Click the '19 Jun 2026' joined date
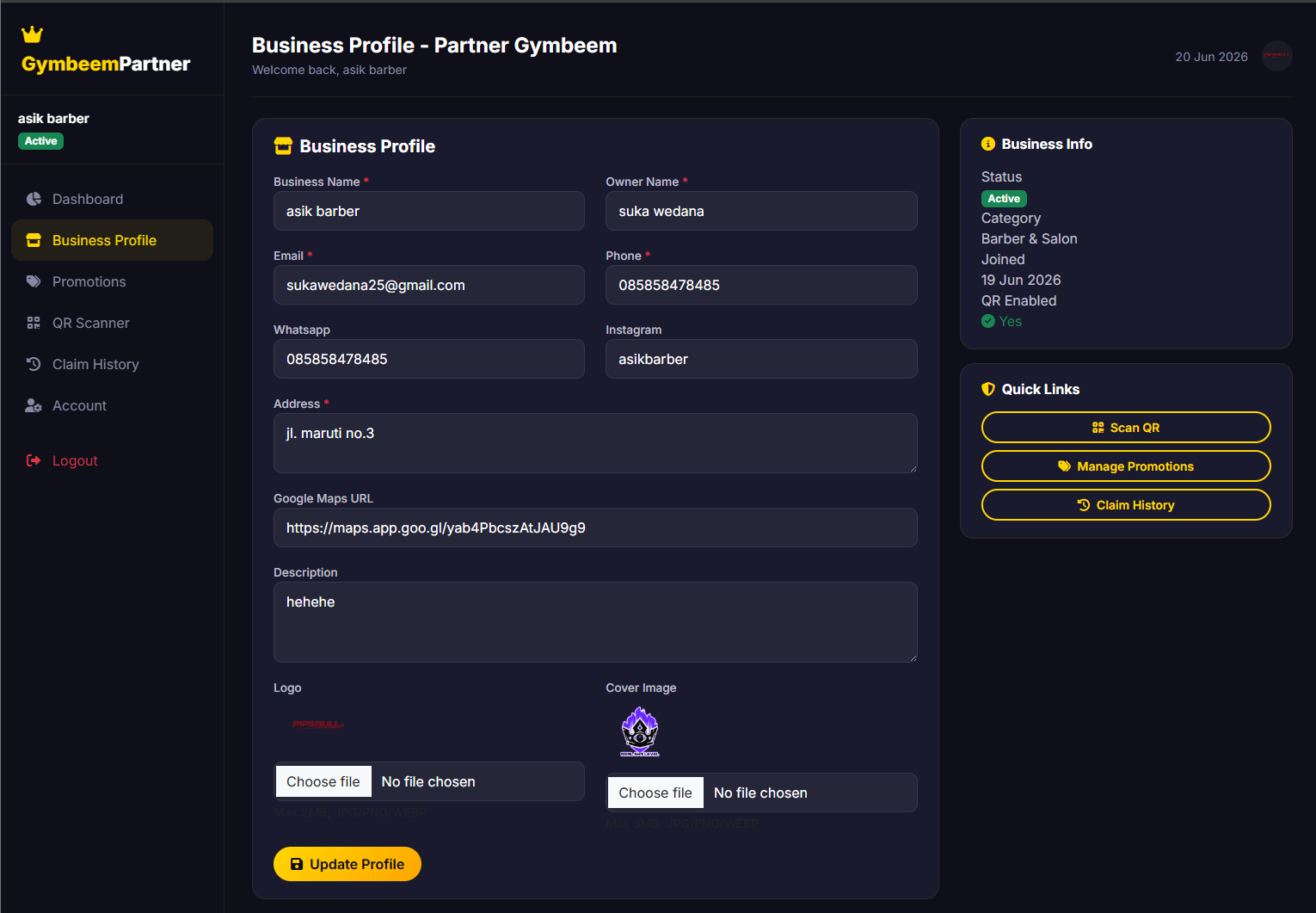 click(1021, 281)
